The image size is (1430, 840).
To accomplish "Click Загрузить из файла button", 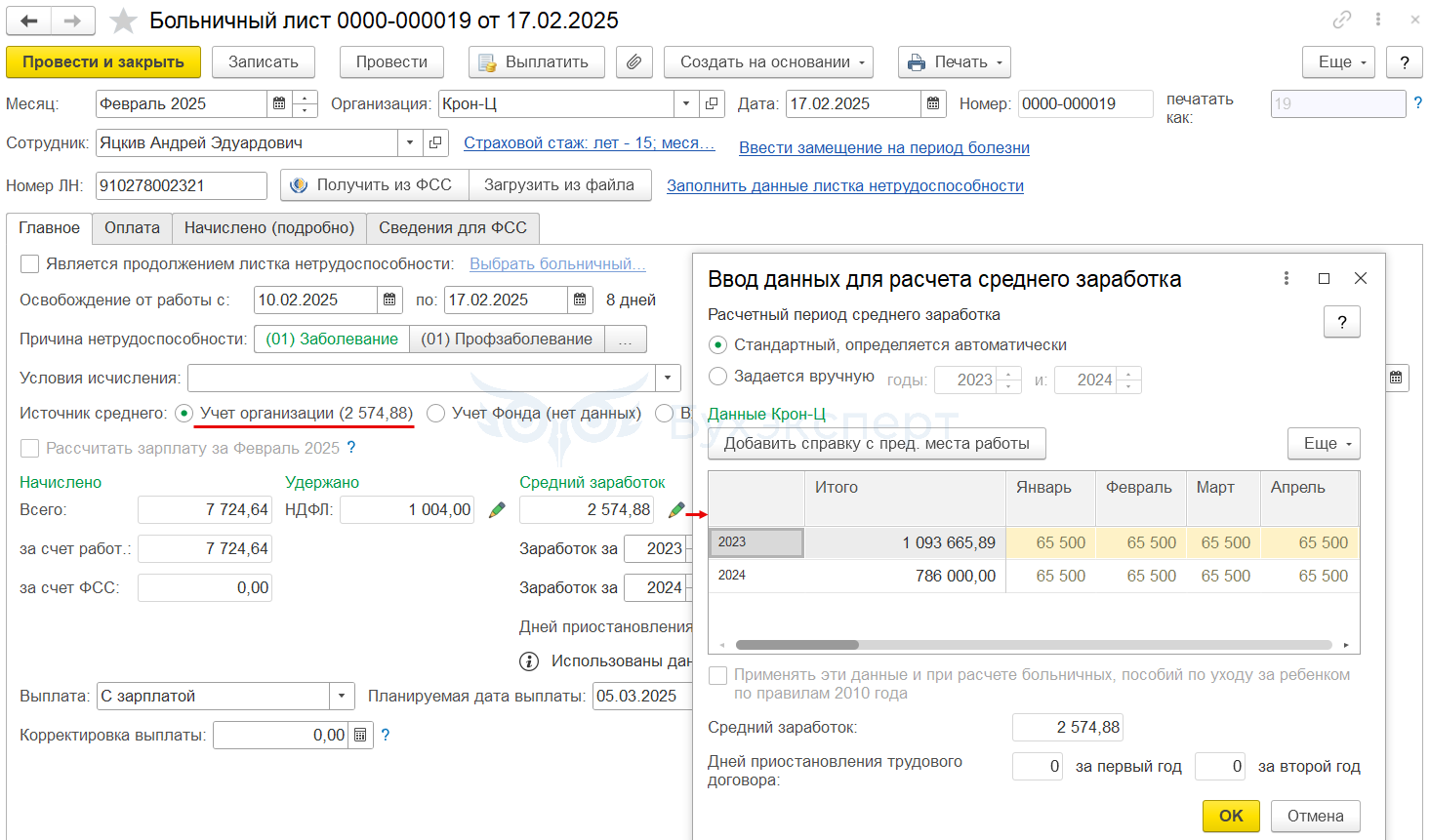I will 560,185.
